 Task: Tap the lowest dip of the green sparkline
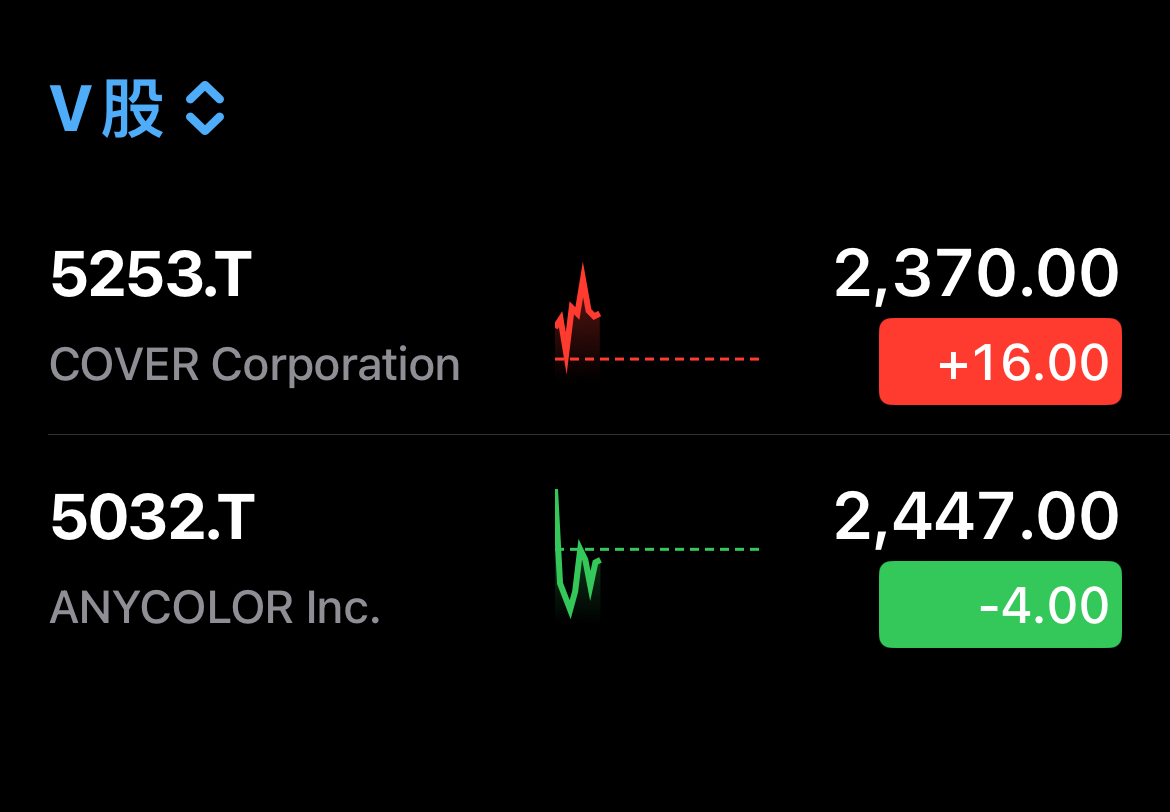[x=571, y=612]
